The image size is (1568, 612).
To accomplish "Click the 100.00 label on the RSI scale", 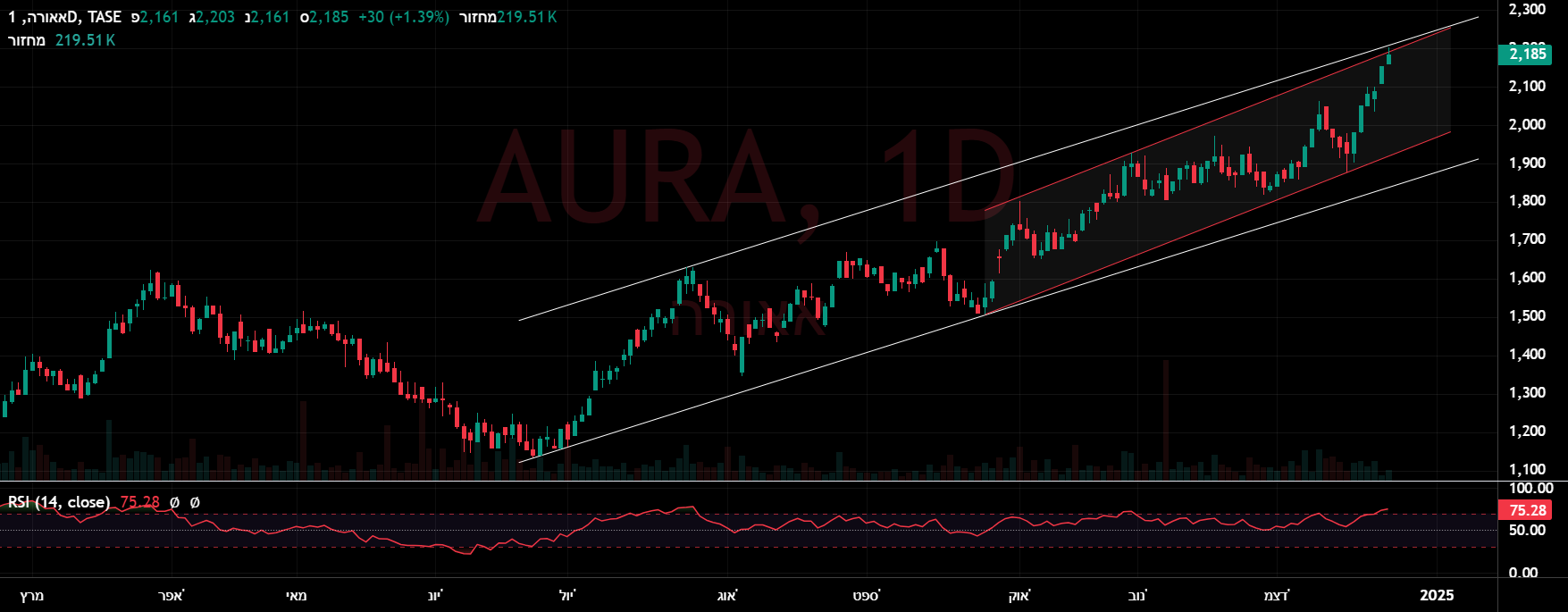I will 1530,489.
